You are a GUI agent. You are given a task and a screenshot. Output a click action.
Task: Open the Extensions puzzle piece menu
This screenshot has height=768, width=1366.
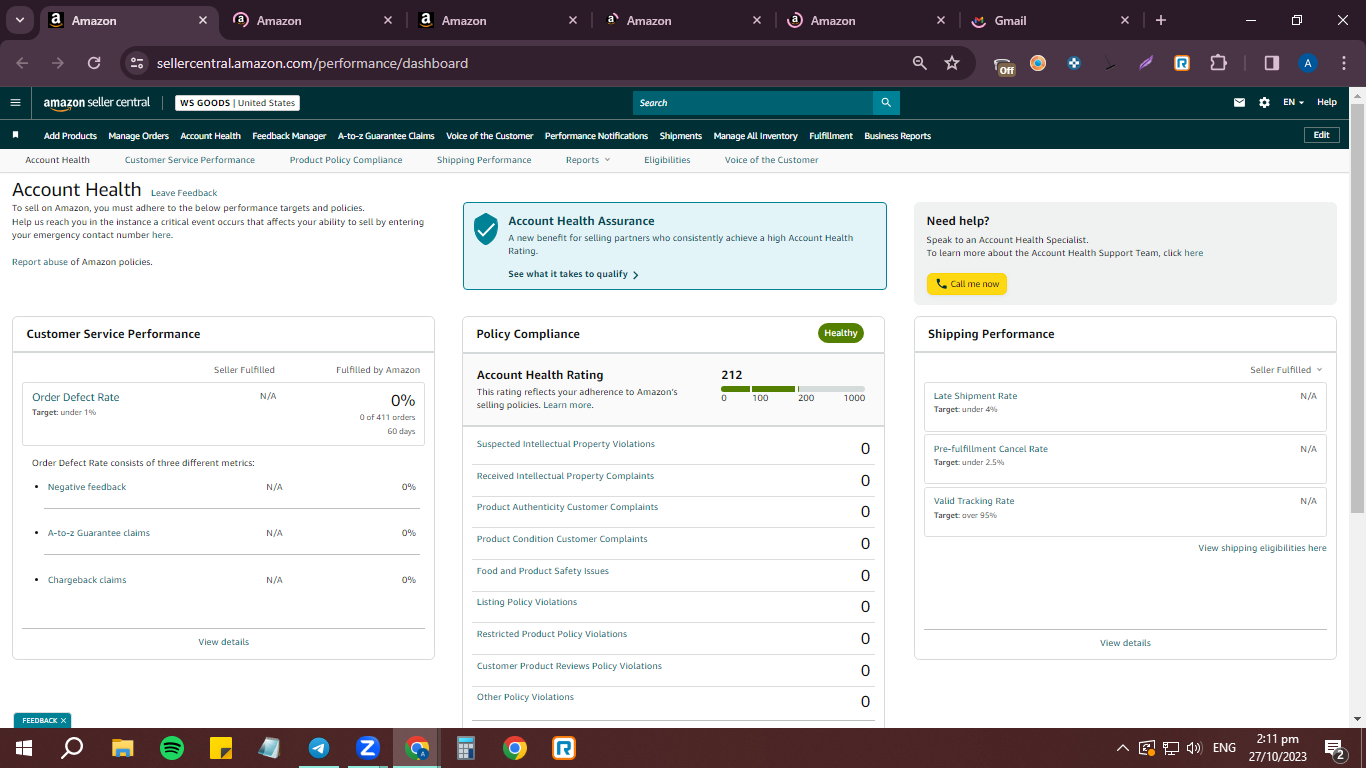click(x=1218, y=63)
